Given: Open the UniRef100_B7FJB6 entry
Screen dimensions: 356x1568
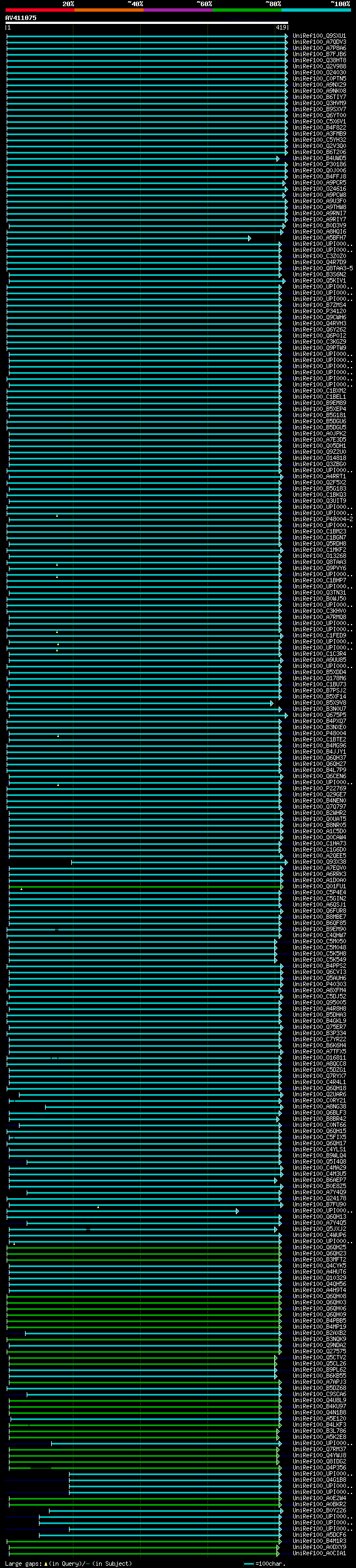Looking at the screenshot, I should pos(319,54).
